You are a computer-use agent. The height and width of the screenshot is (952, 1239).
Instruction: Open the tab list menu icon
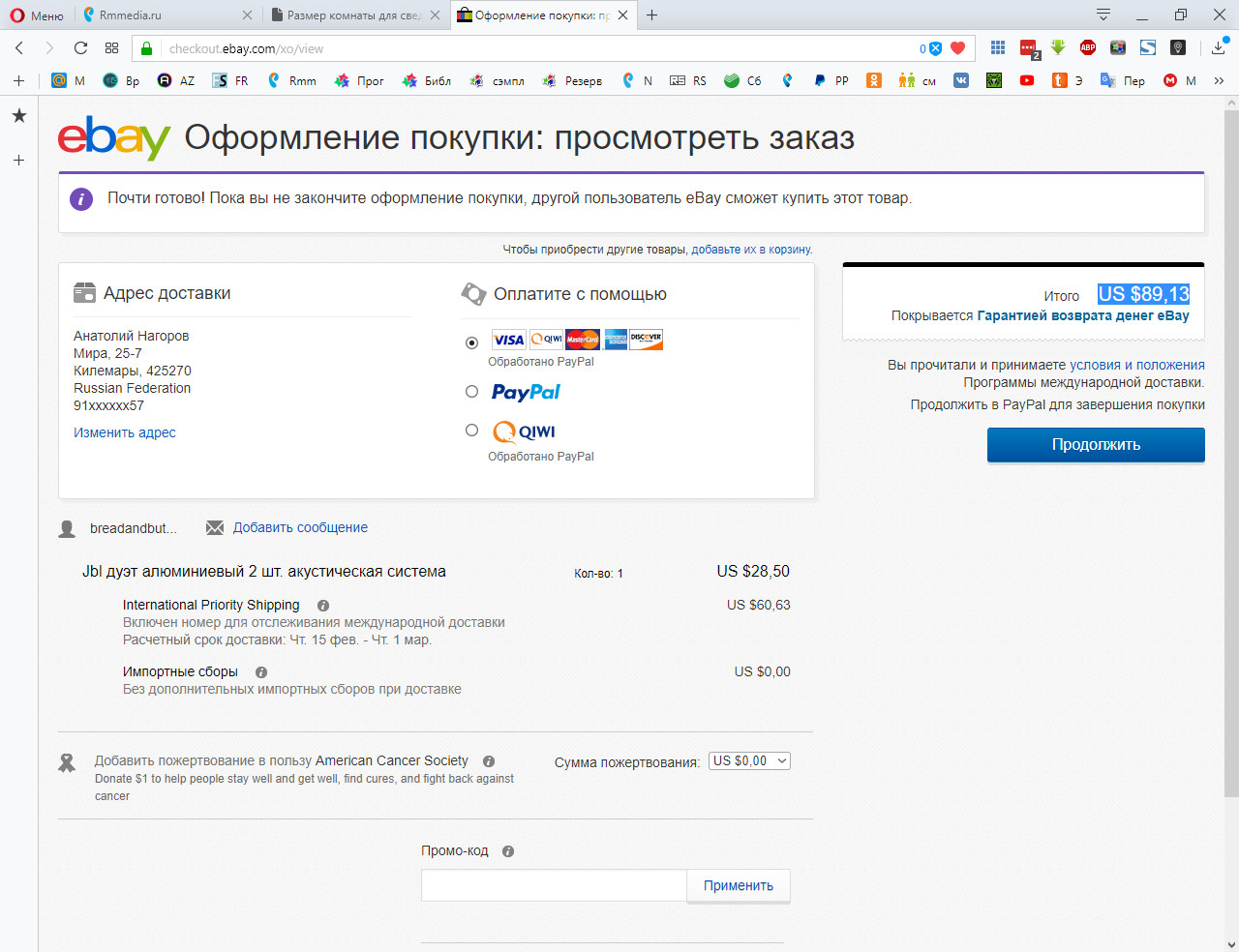tap(1103, 15)
